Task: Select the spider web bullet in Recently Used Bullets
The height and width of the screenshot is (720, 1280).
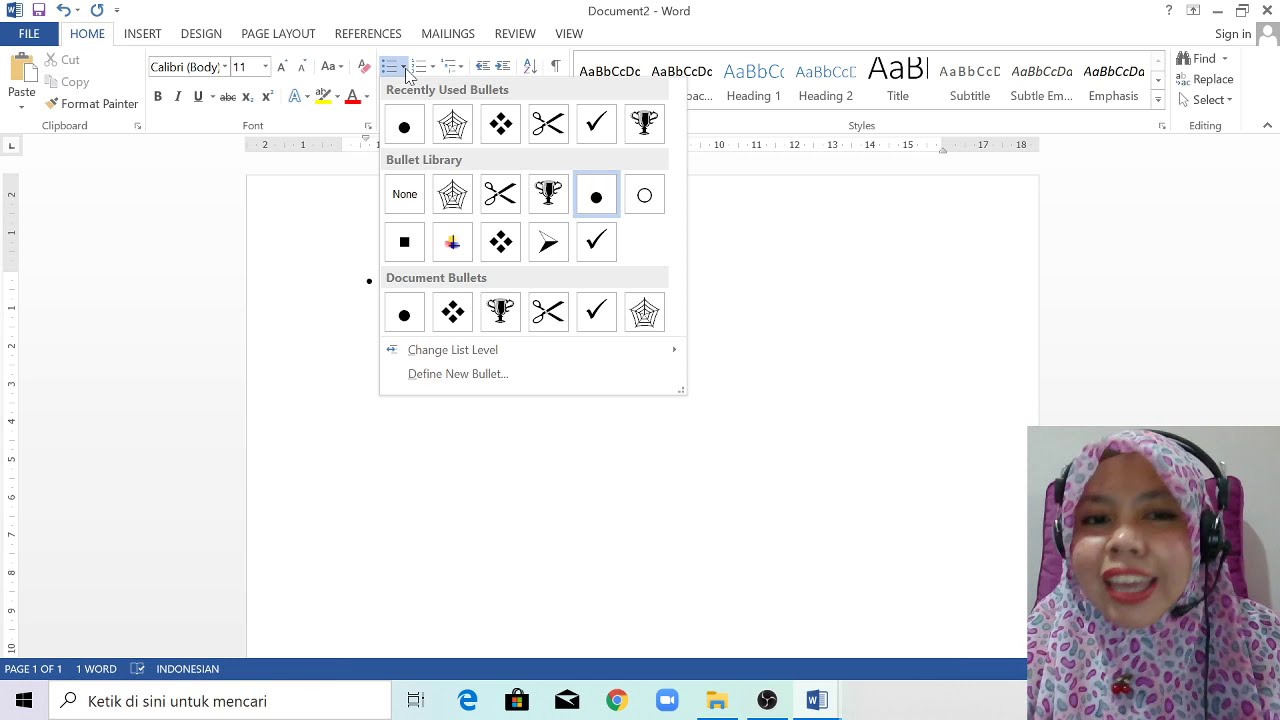Action: (x=453, y=124)
